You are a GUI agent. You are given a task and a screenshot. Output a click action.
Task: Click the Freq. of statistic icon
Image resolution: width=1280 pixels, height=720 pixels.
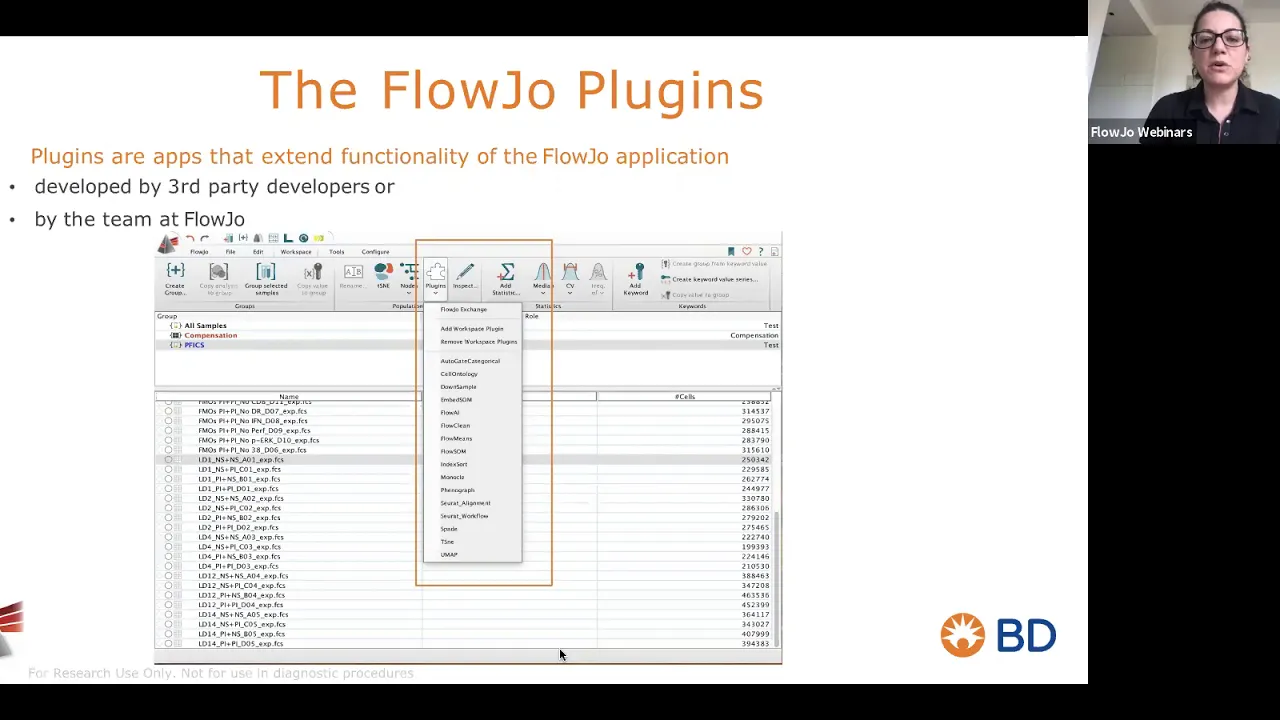coord(598,272)
